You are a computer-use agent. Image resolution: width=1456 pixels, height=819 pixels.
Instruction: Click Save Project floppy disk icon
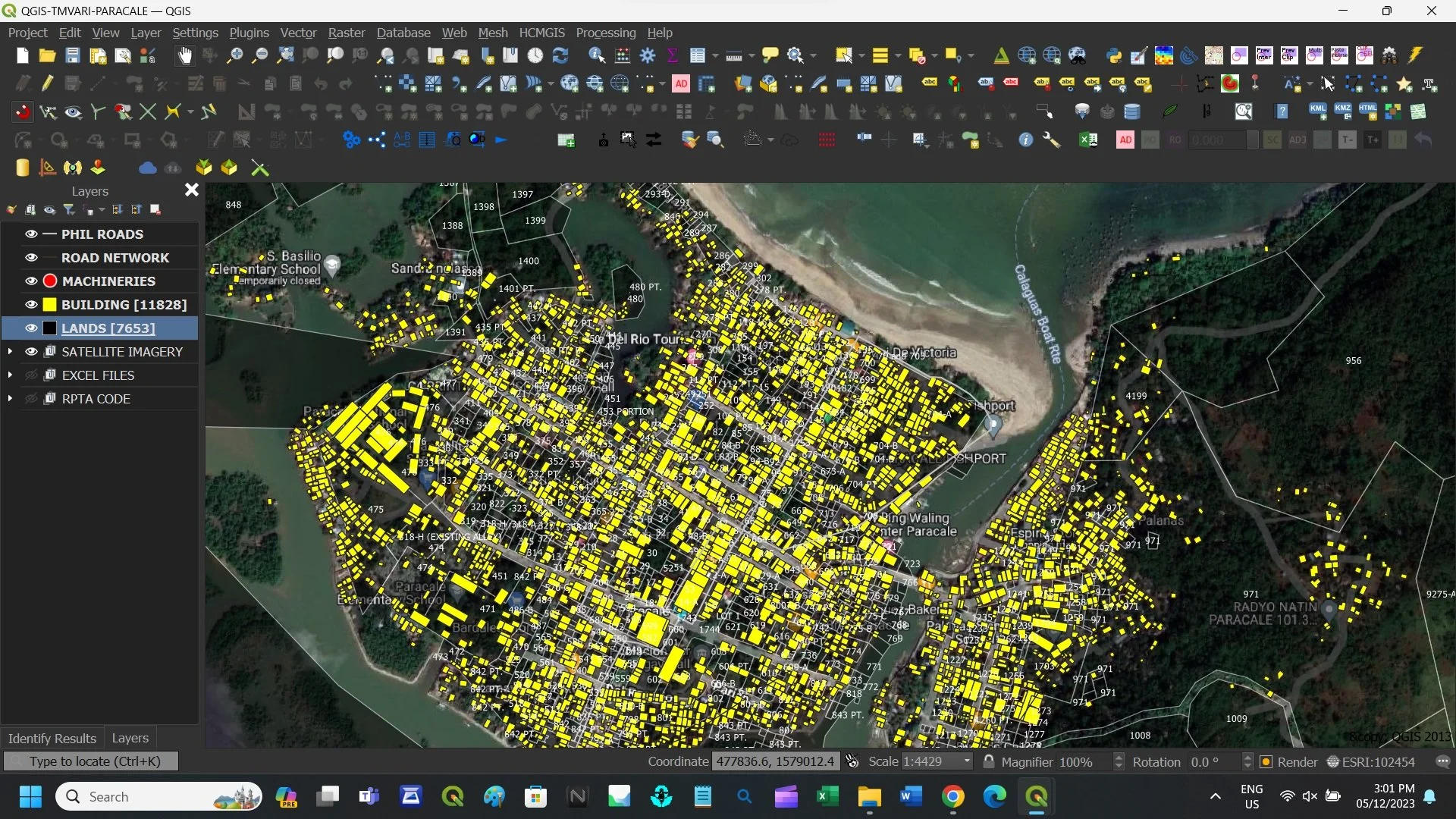pyautogui.click(x=72, y=55)
